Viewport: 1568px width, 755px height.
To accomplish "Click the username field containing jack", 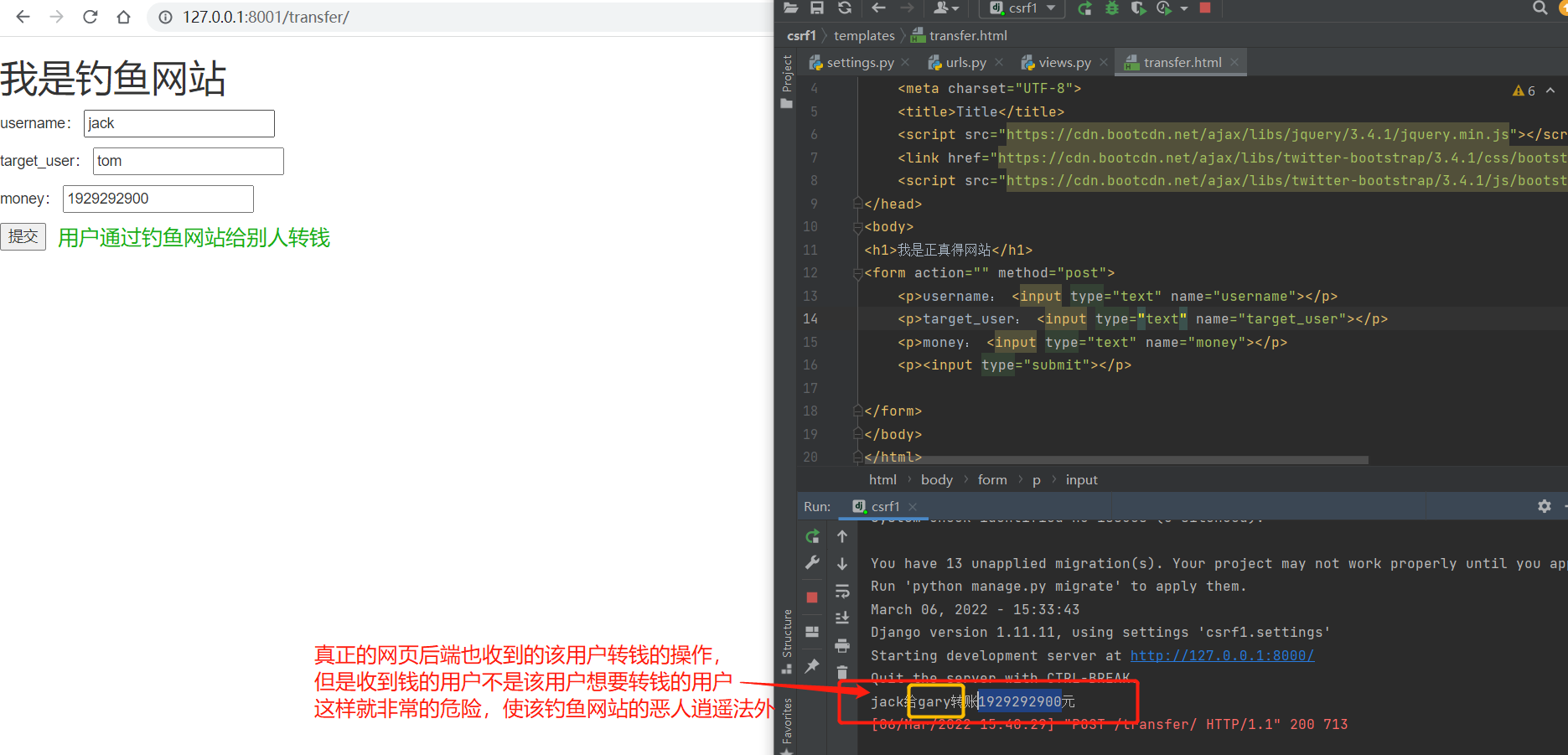I will pyautogui.click(x=179, y=123).
